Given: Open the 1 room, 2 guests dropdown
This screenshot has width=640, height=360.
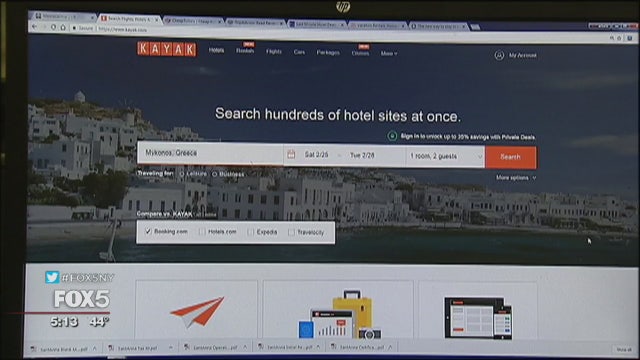Looking at the screenshot, I should point(445,156).
